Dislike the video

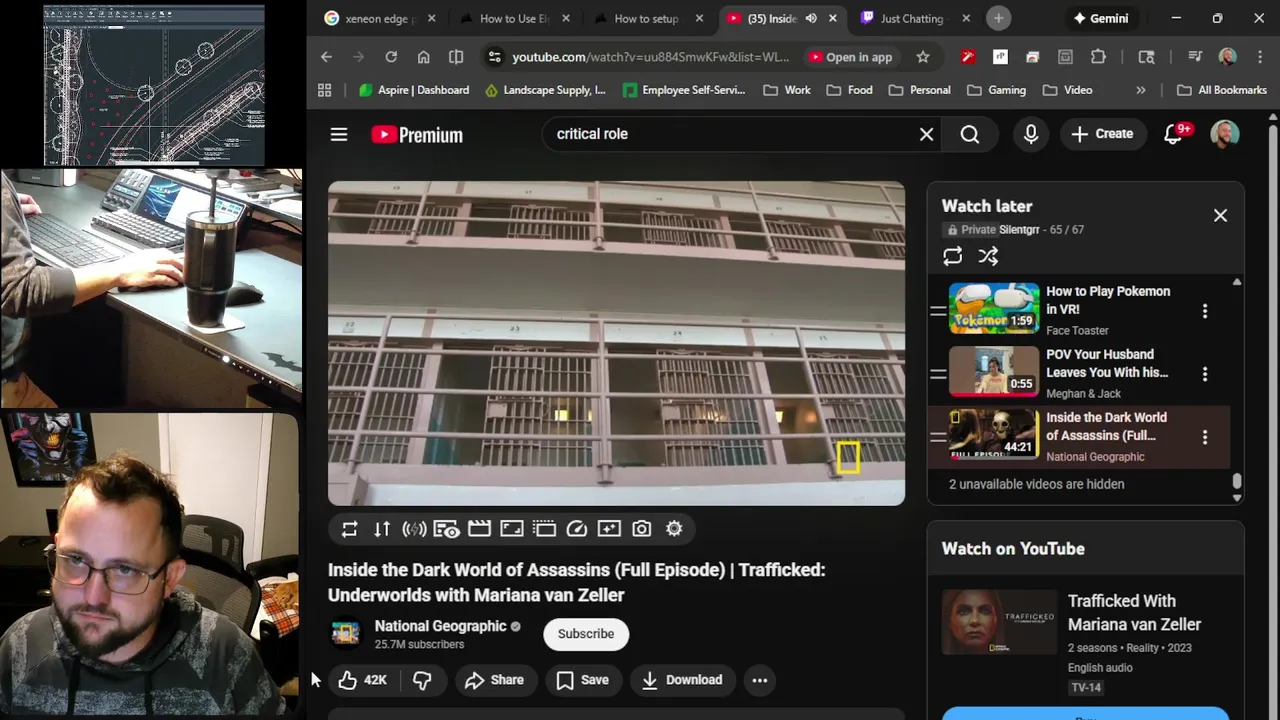422,680
